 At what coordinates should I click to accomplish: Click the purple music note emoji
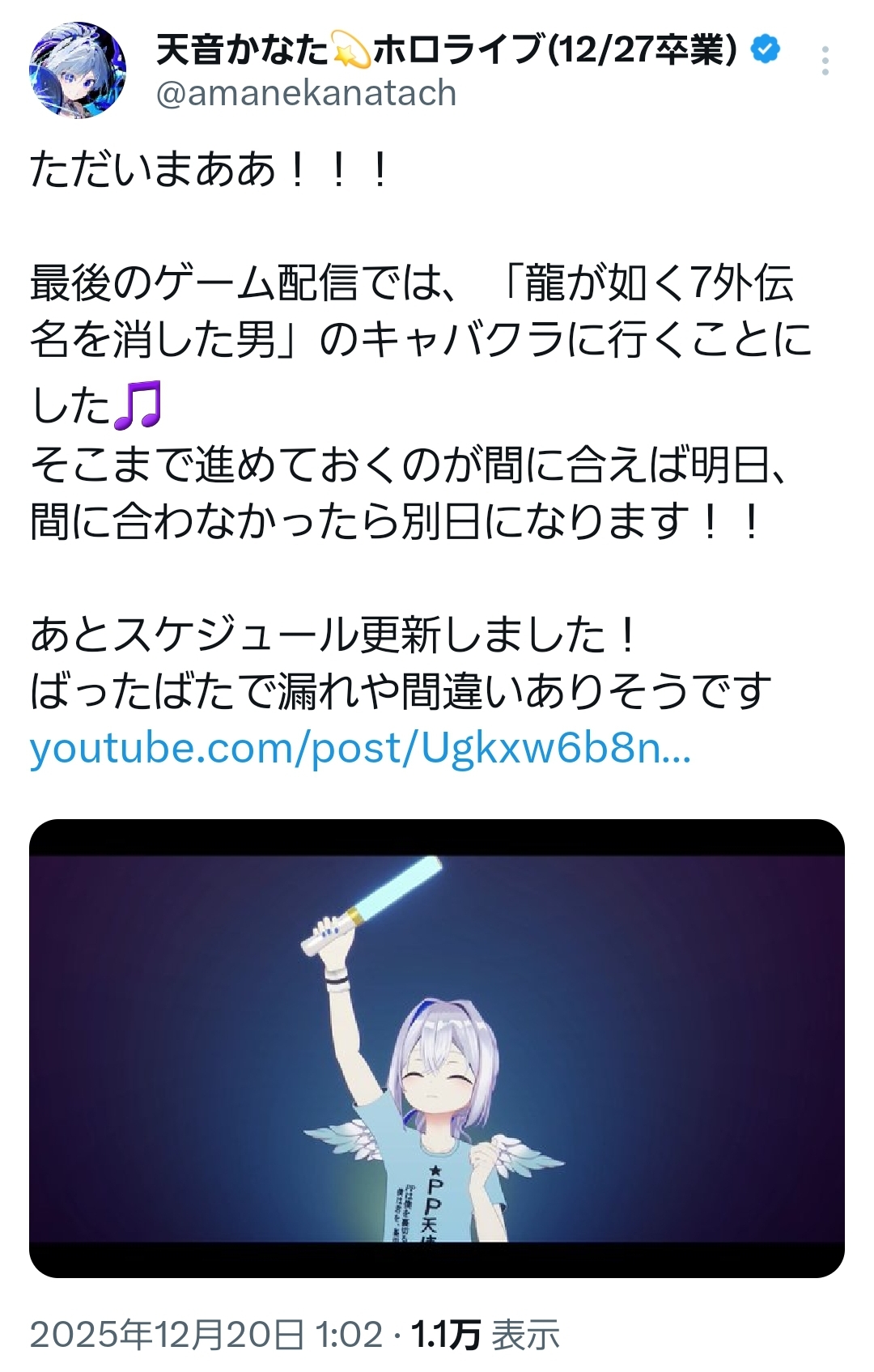coord(138,405)
